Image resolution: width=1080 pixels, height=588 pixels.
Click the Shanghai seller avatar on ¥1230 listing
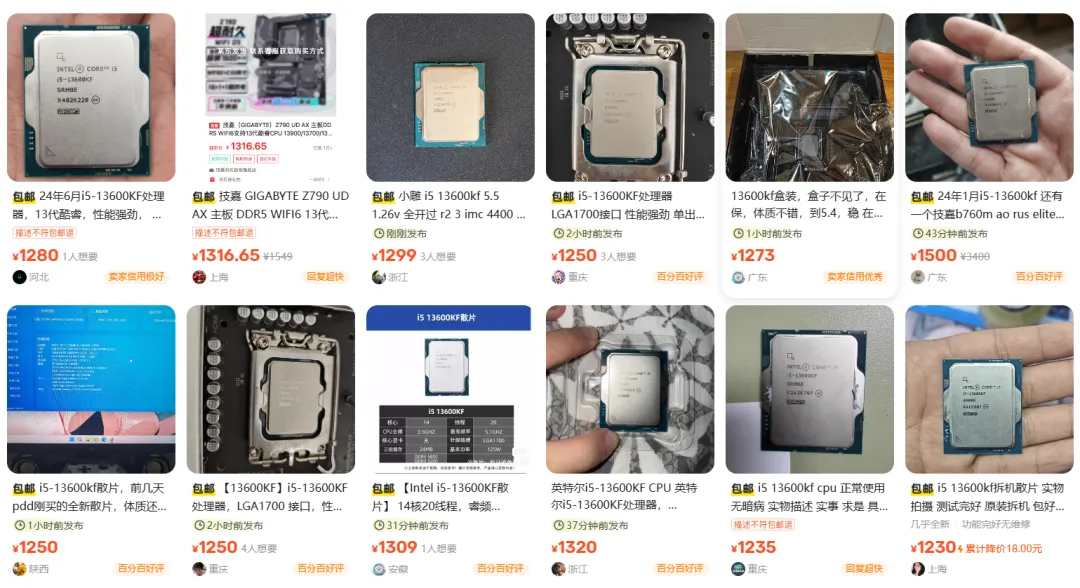pos(917,569)
